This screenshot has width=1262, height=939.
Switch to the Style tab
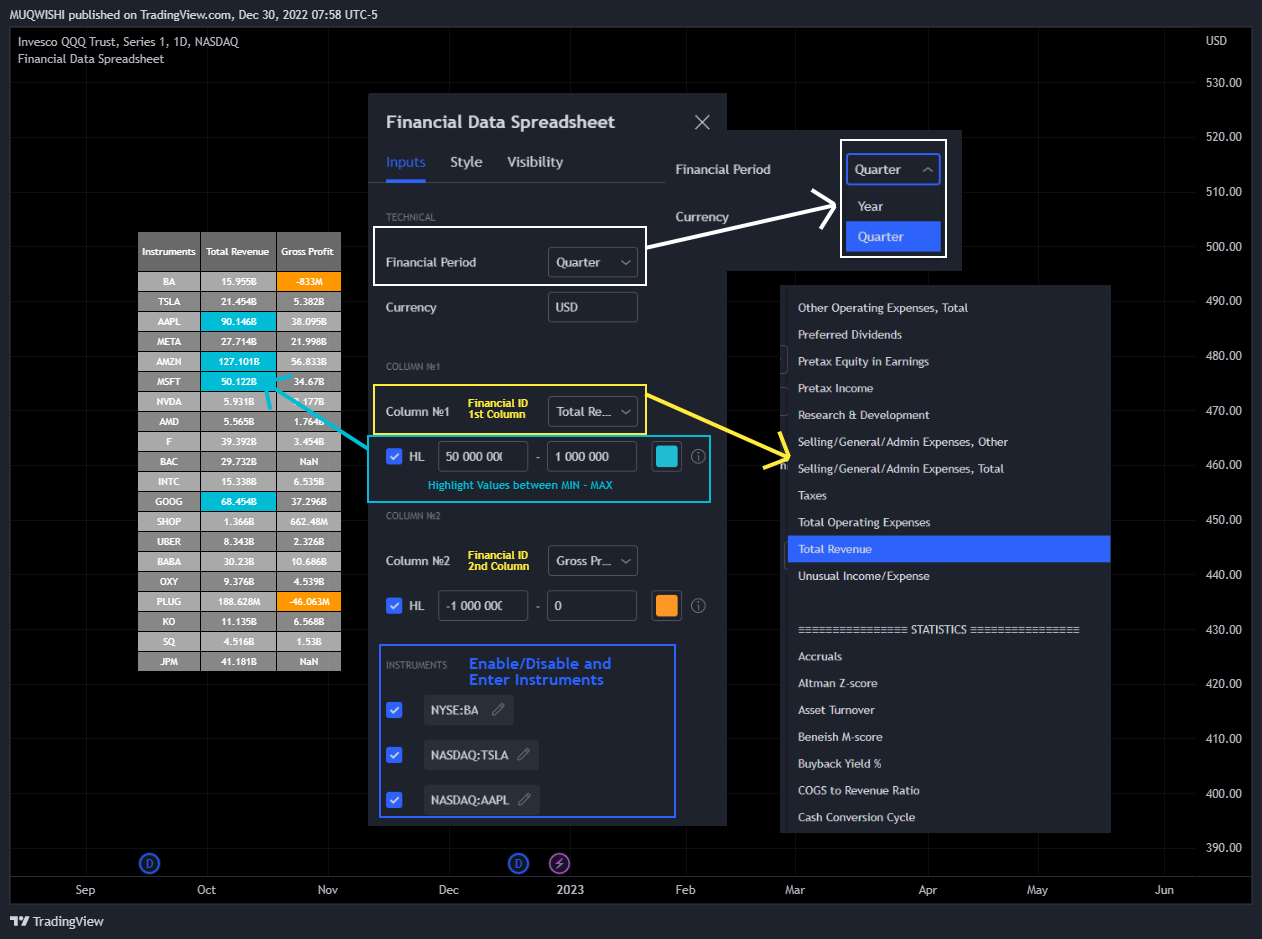pos(466,162)
